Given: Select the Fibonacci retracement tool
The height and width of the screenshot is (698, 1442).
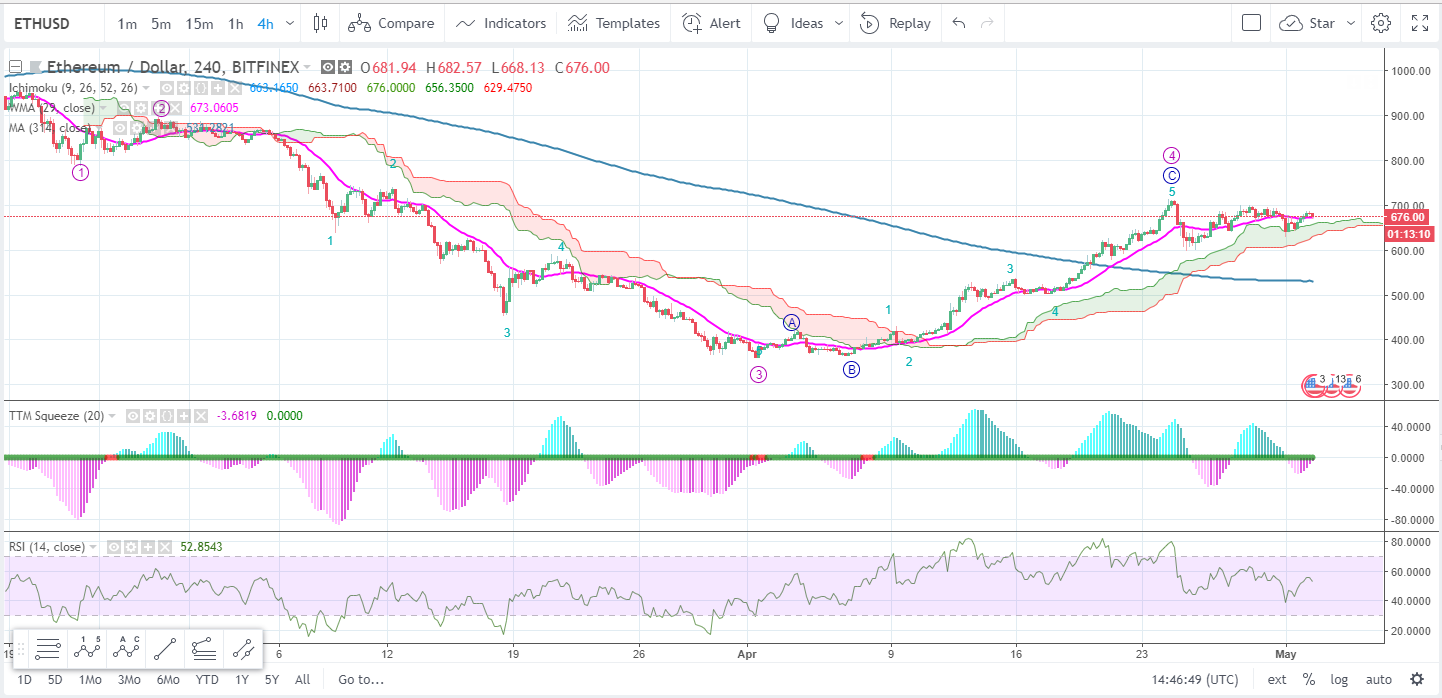Looking at the screenshot, I should pyautogui.click(x=204, y=650).
